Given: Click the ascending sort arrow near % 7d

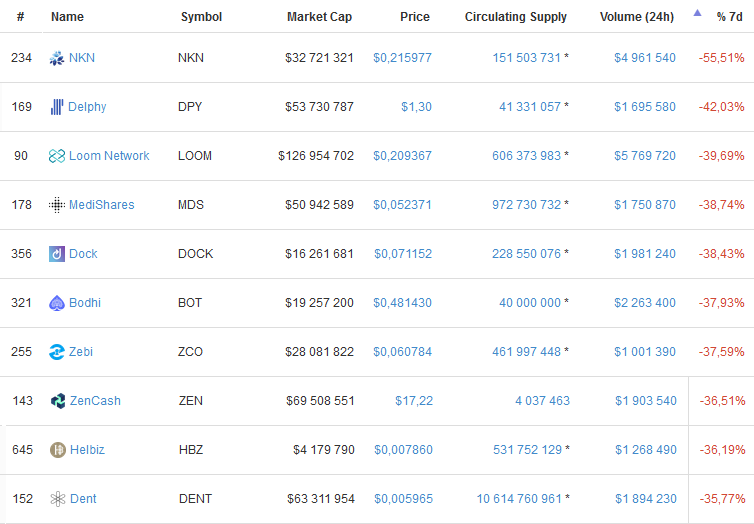Looking at the screenshot, I should point(697,13).
